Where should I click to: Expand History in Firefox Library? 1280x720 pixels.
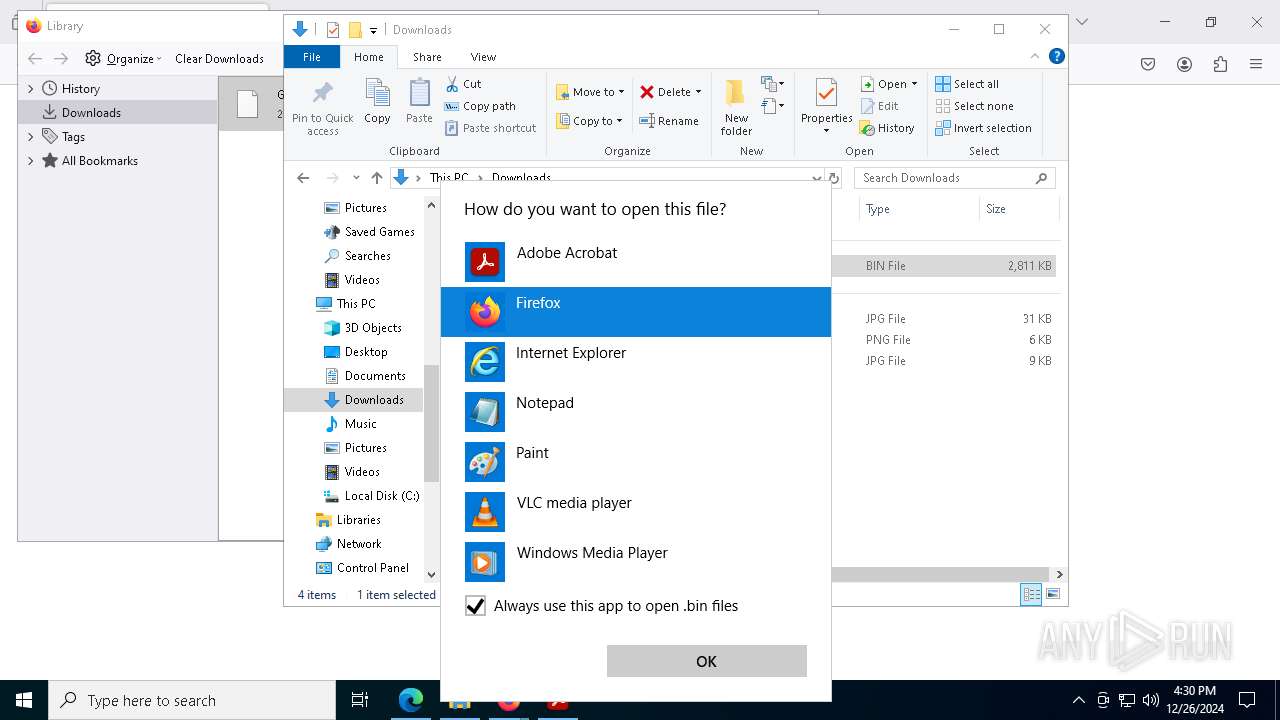(30, 89)
